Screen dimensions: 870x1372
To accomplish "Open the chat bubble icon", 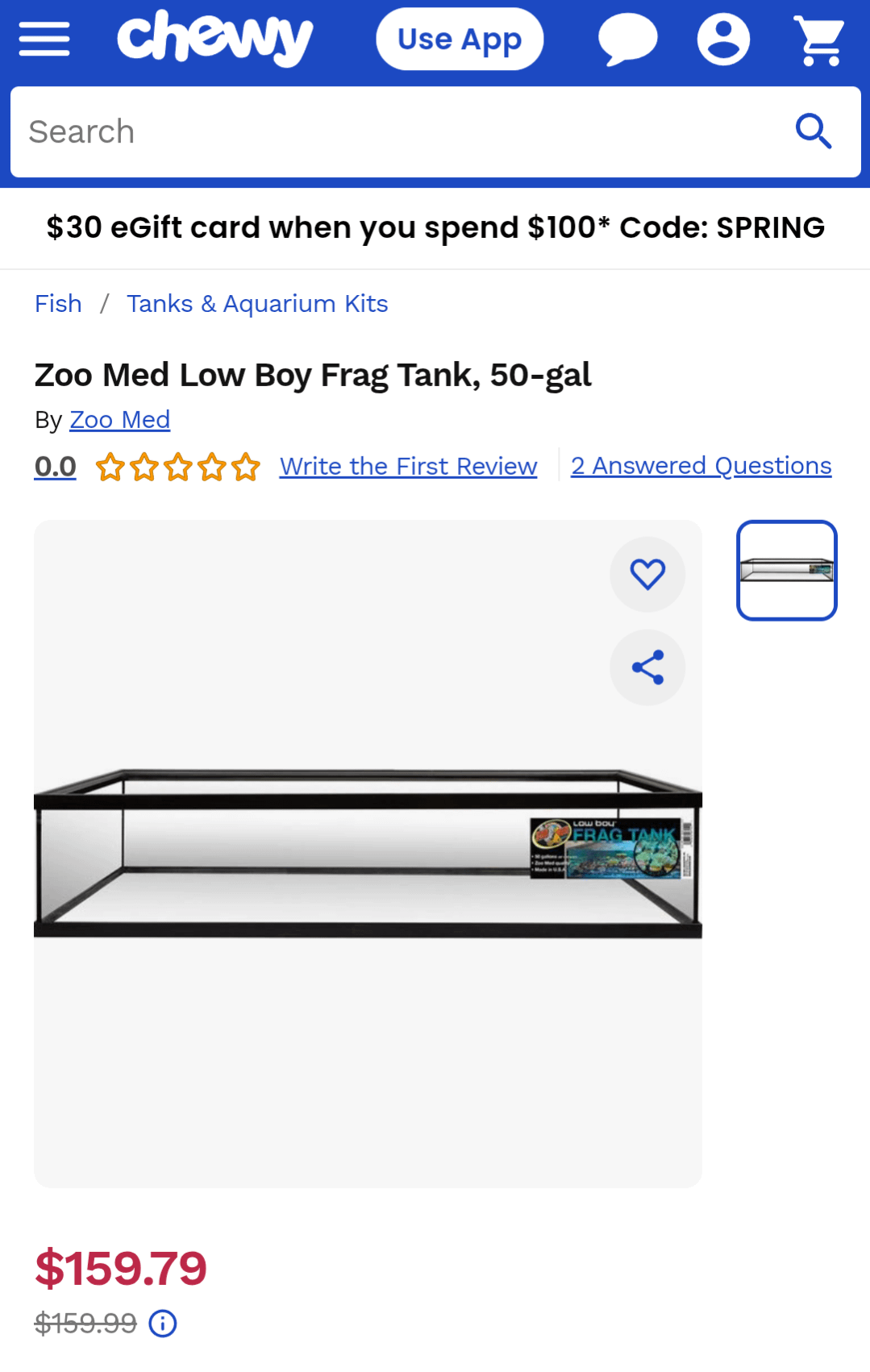I will click(627, 39).
